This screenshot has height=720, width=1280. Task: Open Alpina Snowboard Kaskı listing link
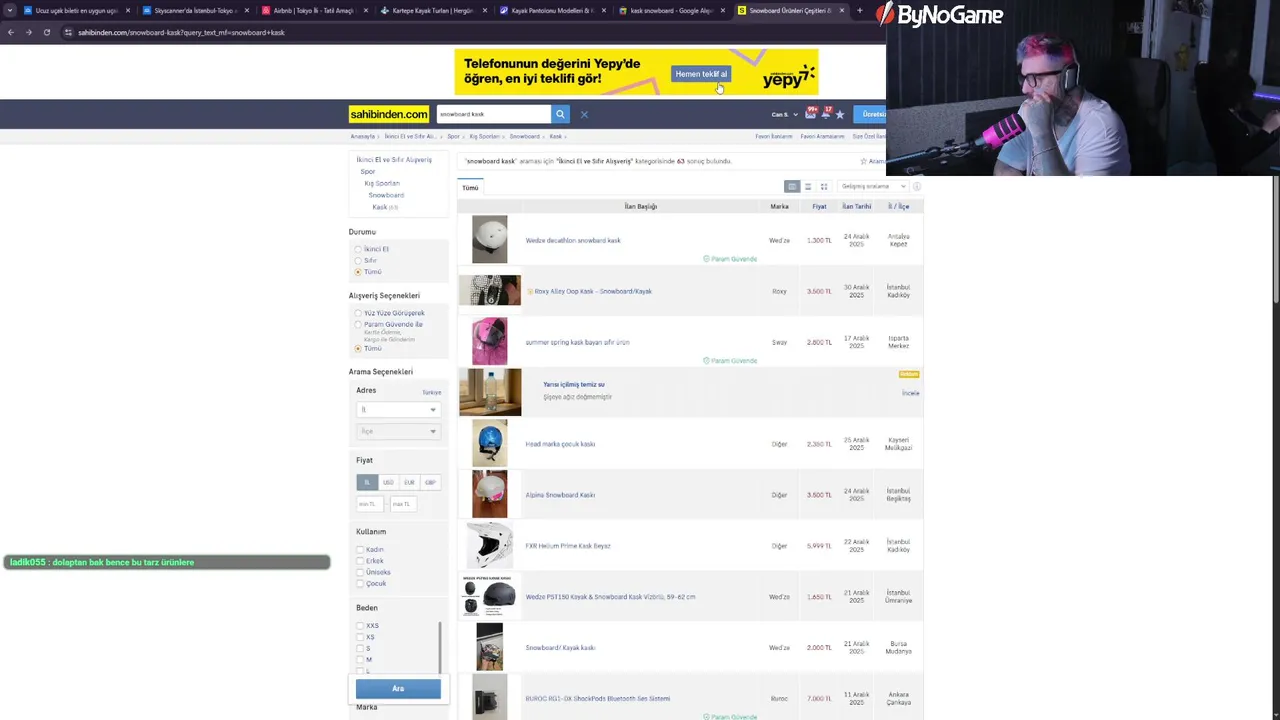[x=560, y=495]
